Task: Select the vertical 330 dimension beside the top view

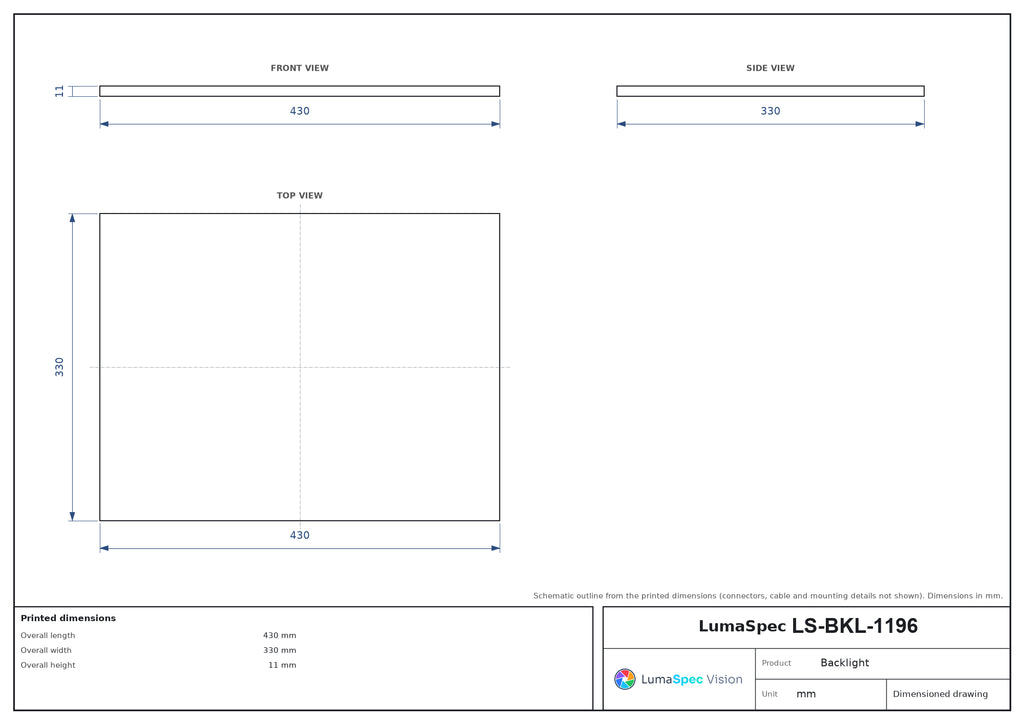Action: click(59, 367)
